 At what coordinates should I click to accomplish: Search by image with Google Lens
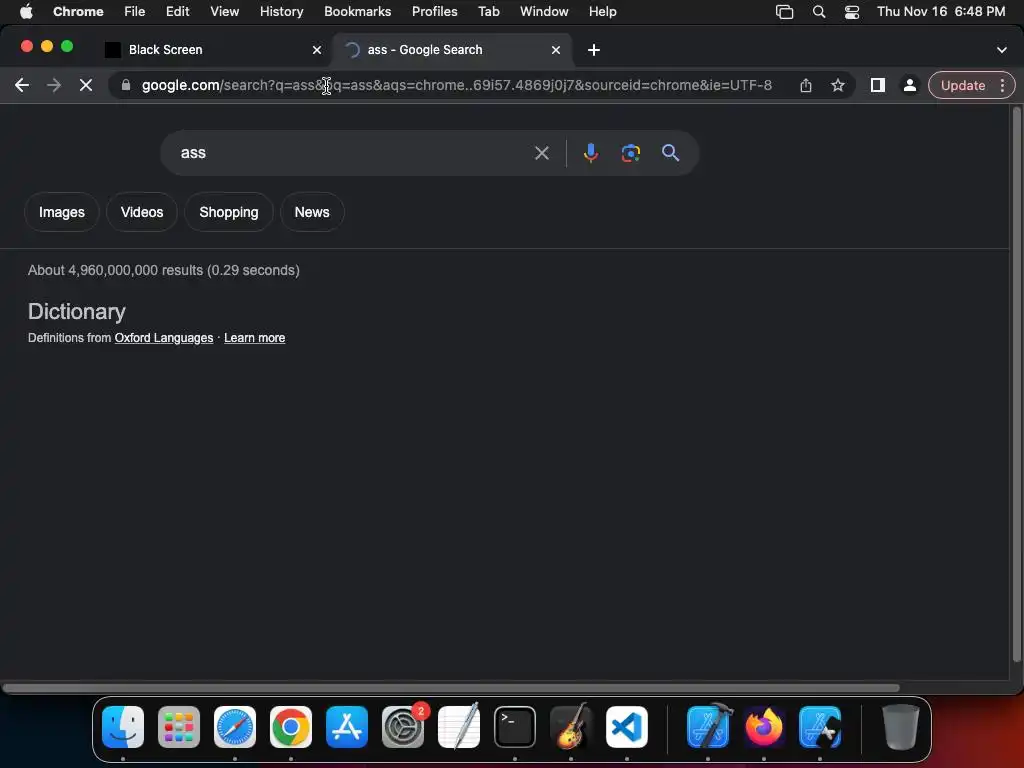tap(630, 153)
